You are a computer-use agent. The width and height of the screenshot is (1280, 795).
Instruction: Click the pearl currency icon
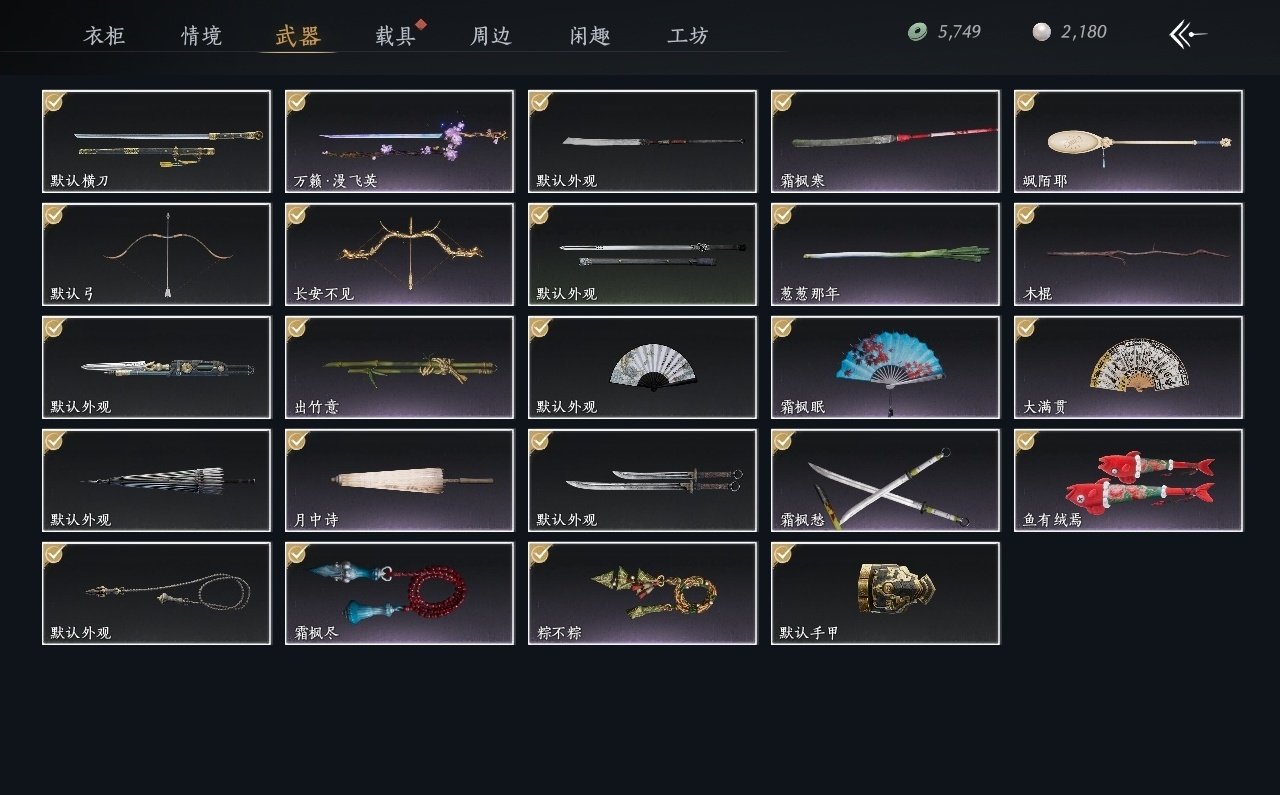[1041, 32]
